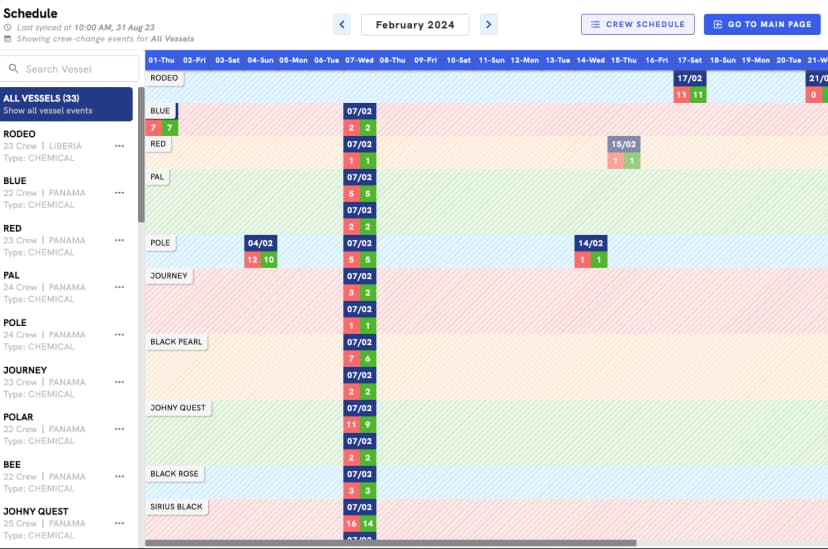Click the timeline horizontal scrollbar
The height and width of the screenshot is (549, 828).
point(391,543)
